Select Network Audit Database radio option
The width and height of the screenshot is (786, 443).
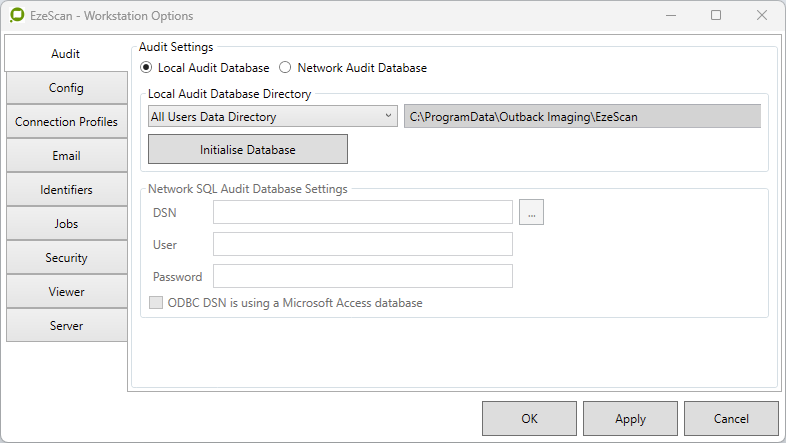285,68
